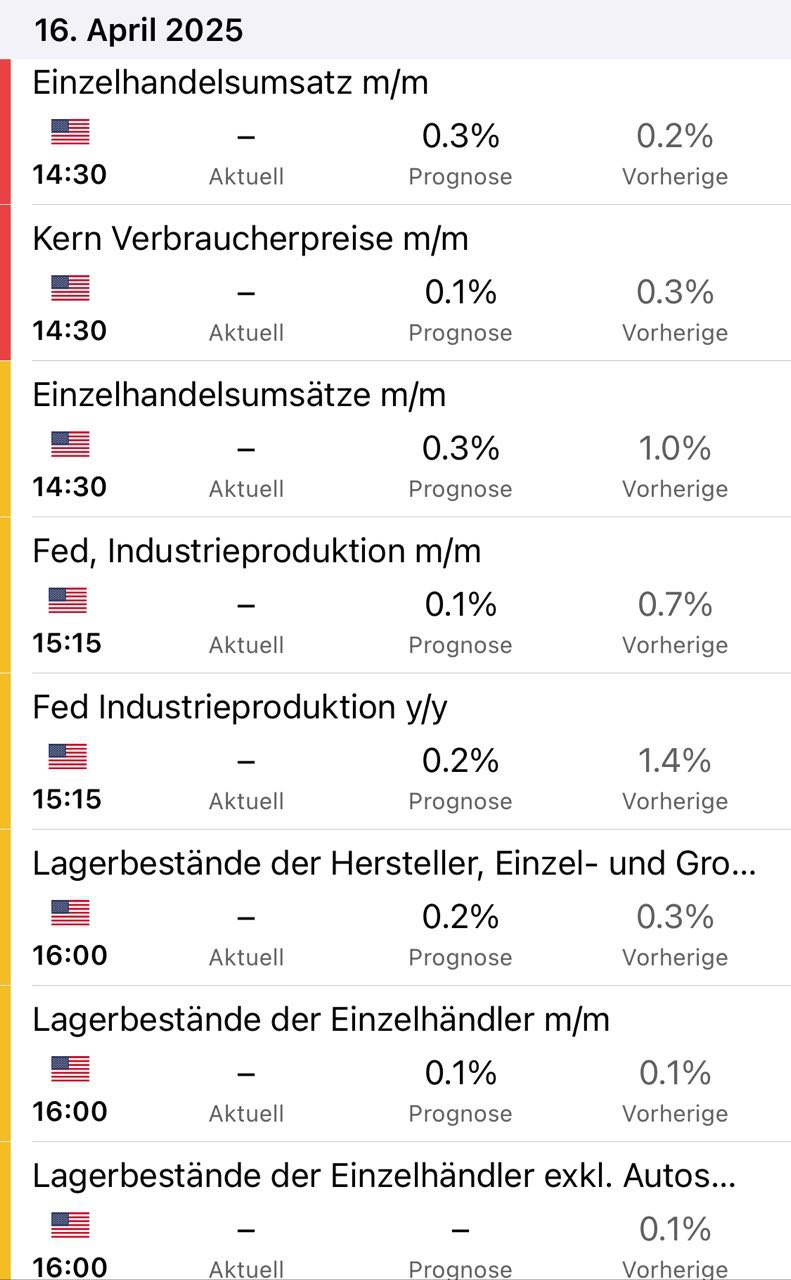Expand the truncated Lagerbestände der Hersteller title

(394, 863)
